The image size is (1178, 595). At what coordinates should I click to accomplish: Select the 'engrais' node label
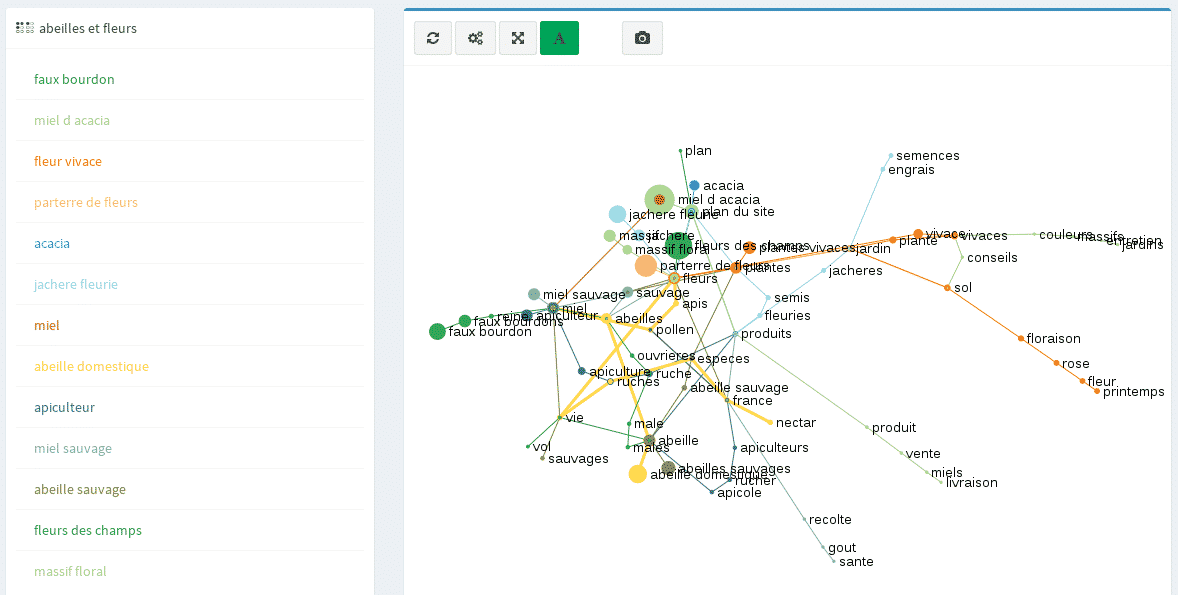point(911,170)
